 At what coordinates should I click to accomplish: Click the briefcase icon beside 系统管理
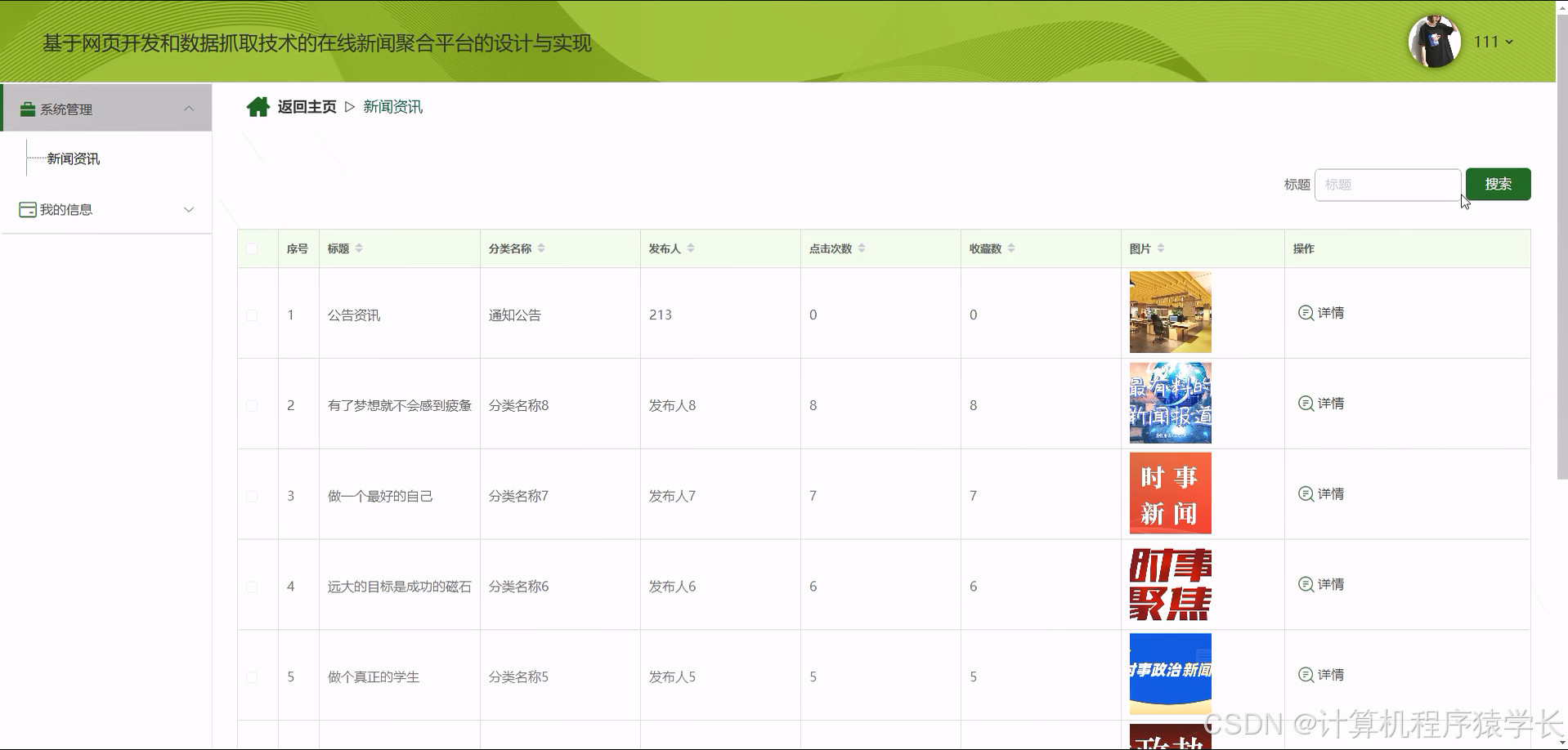pyautogui.click(x=27, y=109)
